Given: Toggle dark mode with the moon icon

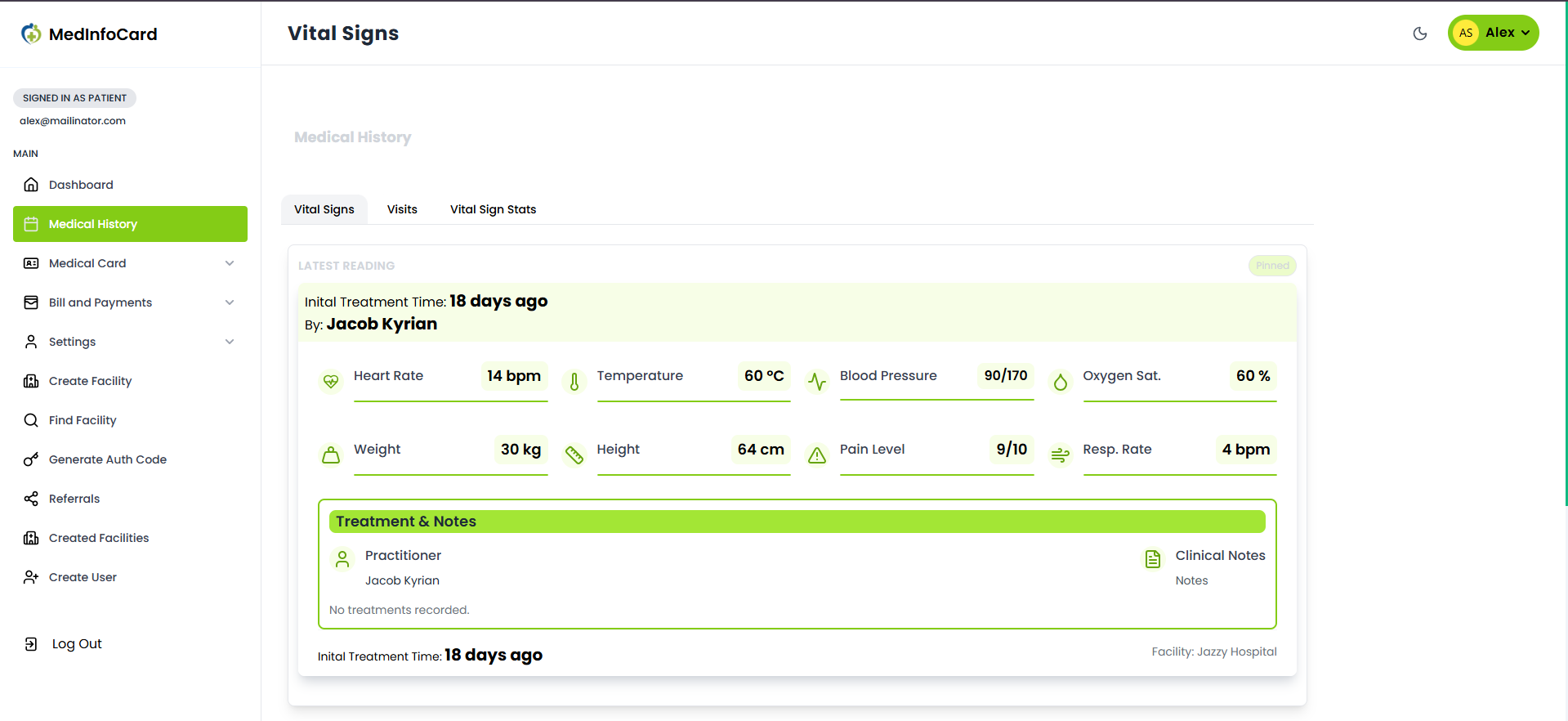Looking at the screenshot, I should tap(1420, 34).
